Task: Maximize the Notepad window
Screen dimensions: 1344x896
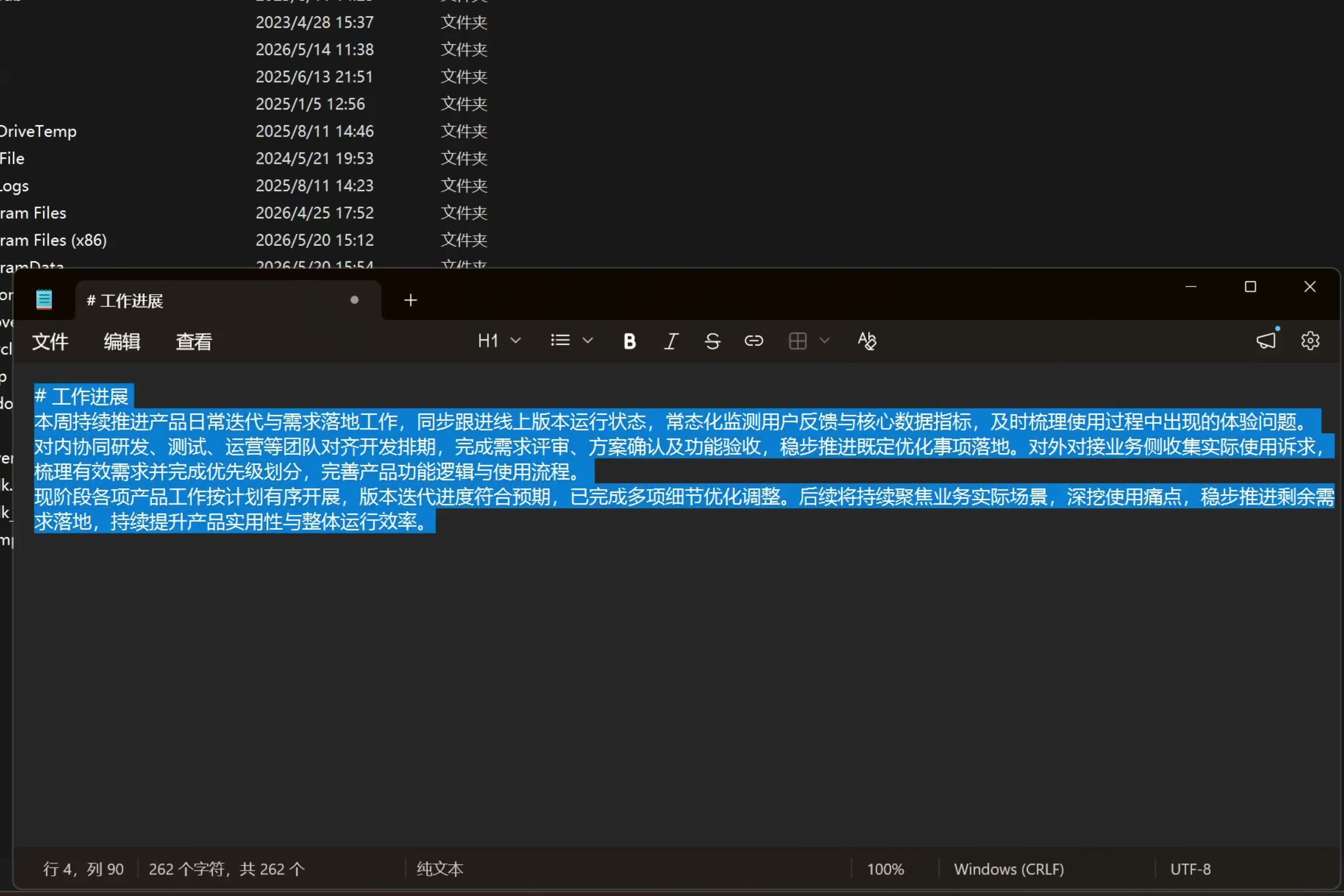Action: [1250, 286]
